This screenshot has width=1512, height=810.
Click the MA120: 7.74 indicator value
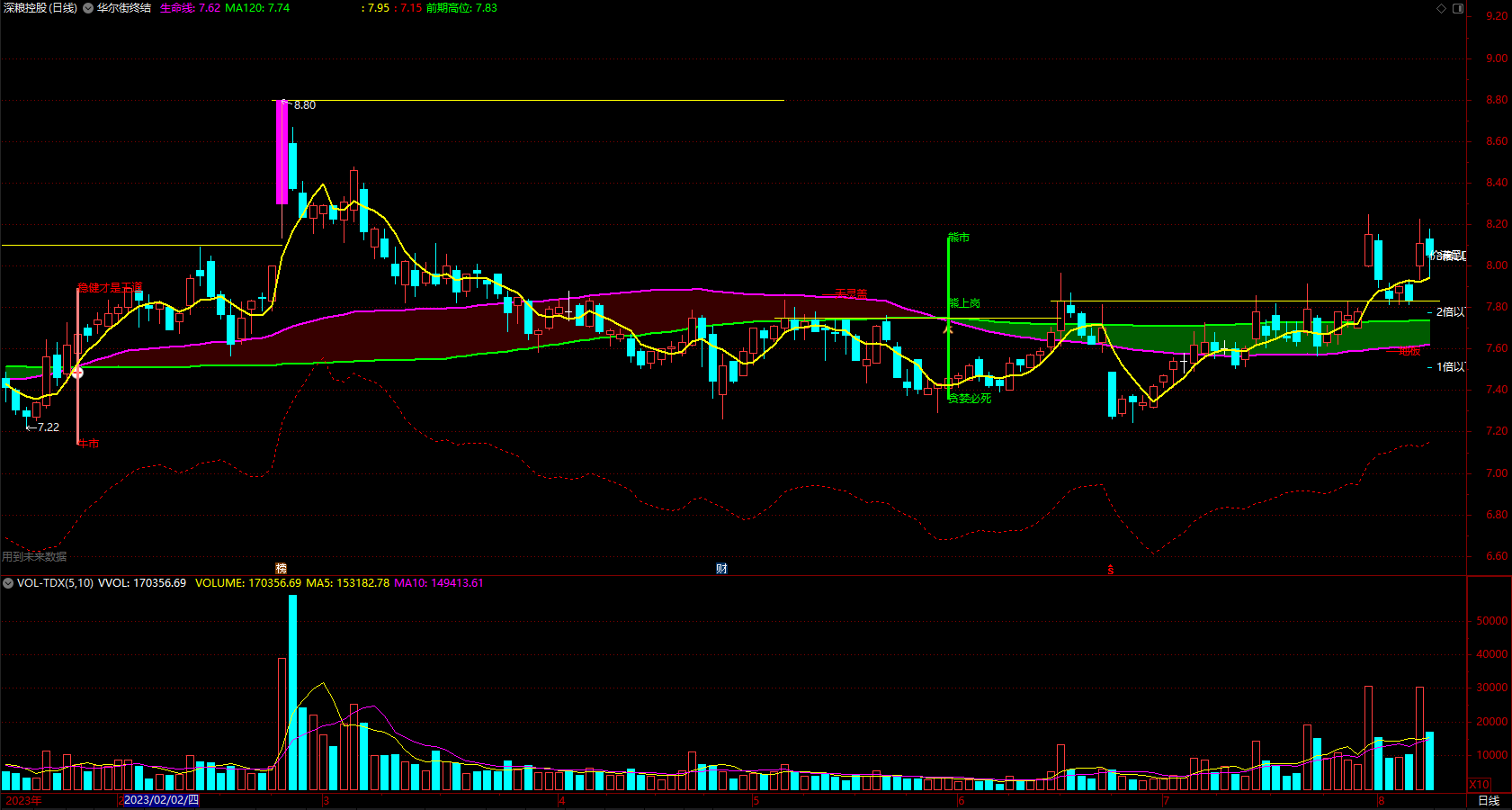coord(257,8)
